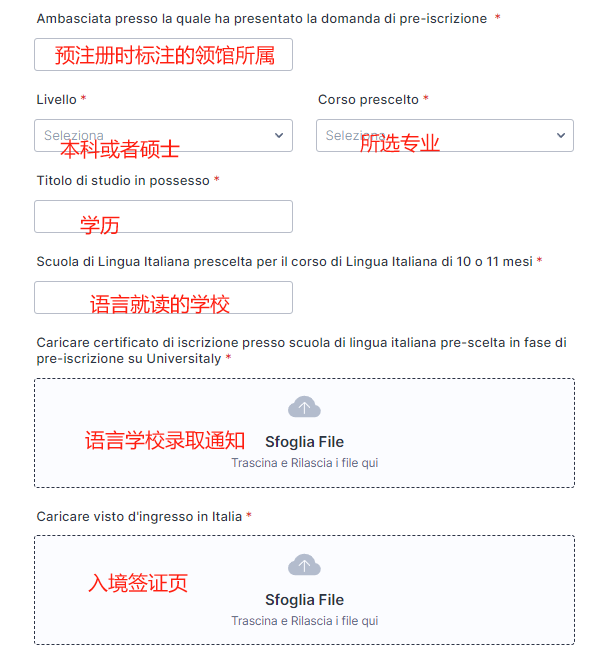Click the visa upload drop zone
This screenshot has width=611, height=665.
[304, 590]
